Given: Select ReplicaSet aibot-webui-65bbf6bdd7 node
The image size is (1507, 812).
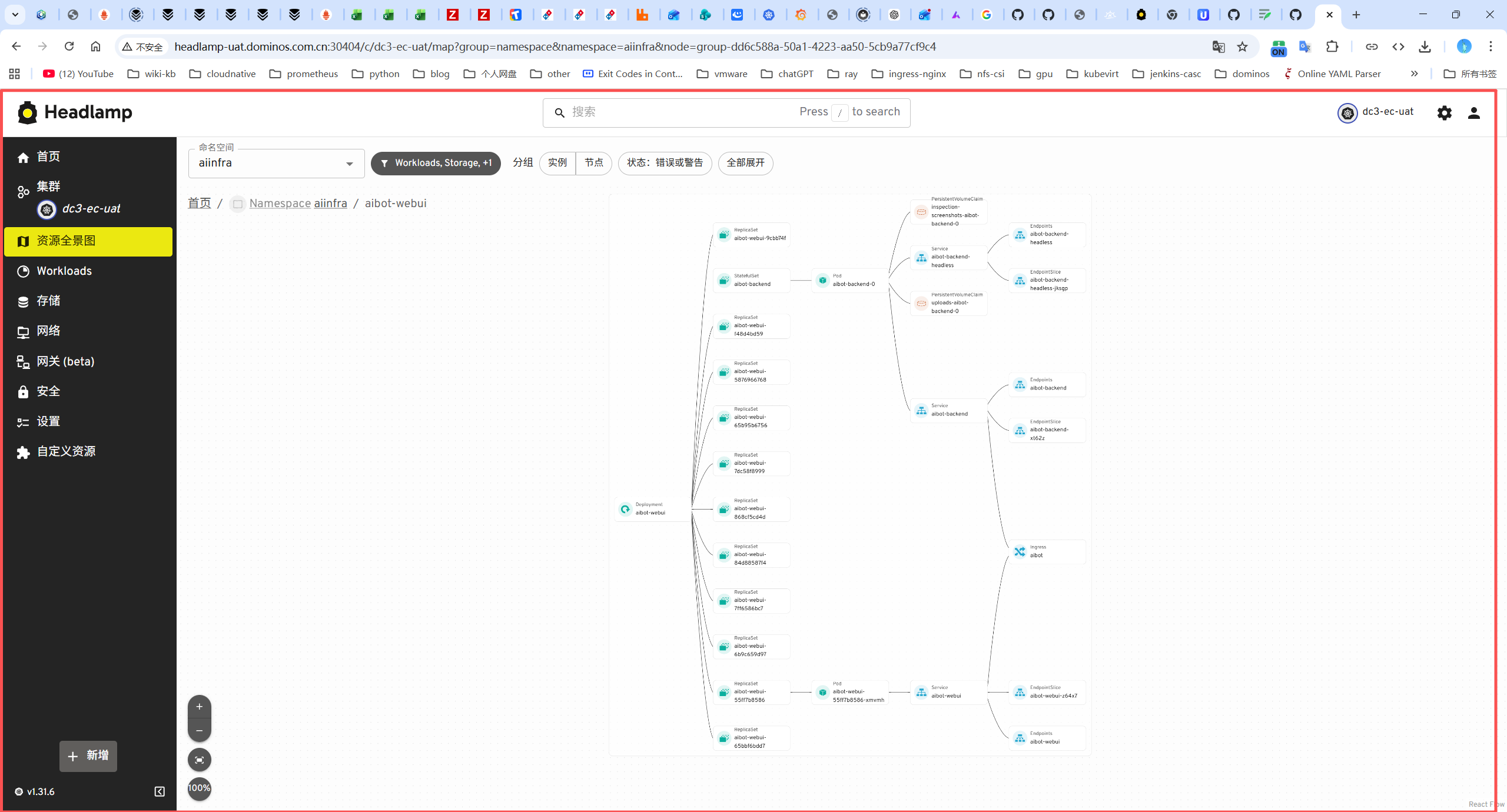Looking at the screenshot, I should [752, 738].
